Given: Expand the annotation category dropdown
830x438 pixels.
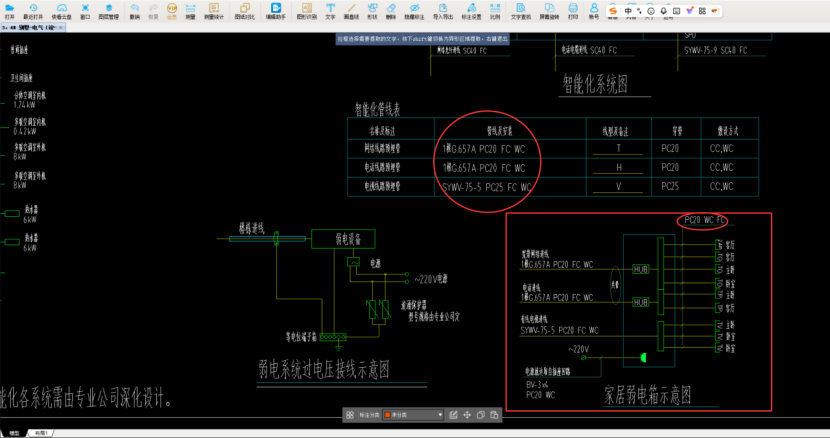Looking at the screenshot, I should (438, 414).
